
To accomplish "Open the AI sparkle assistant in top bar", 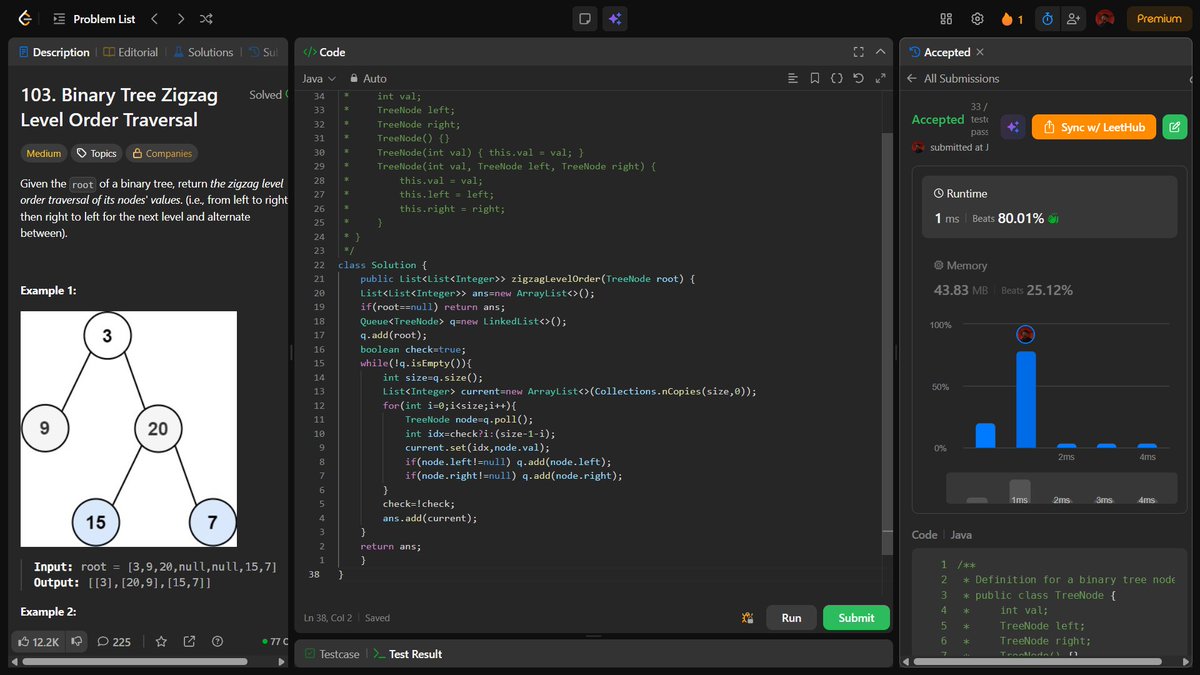I will (x=614, y=19).
